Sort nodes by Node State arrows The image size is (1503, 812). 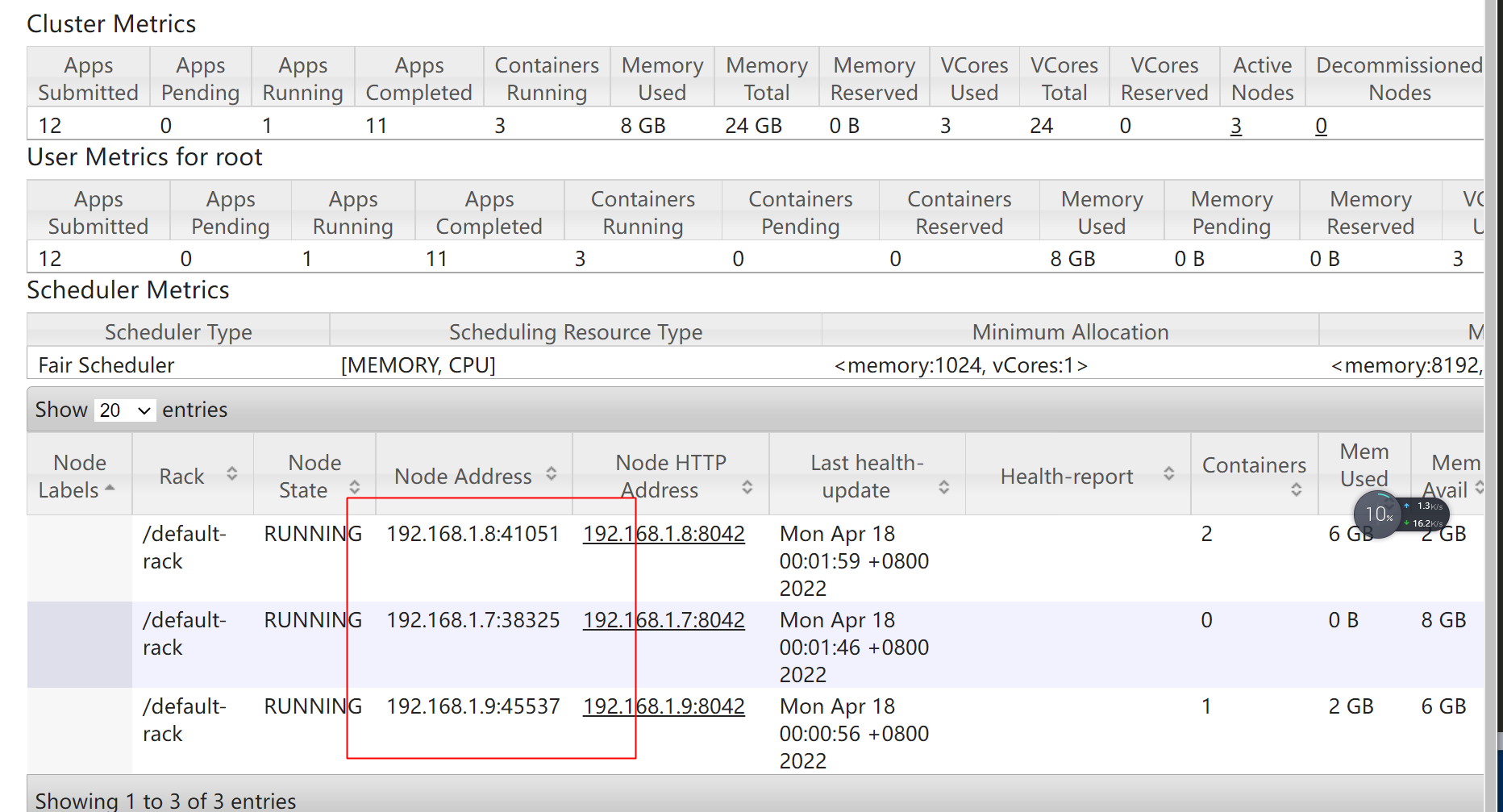coord(354,487)
